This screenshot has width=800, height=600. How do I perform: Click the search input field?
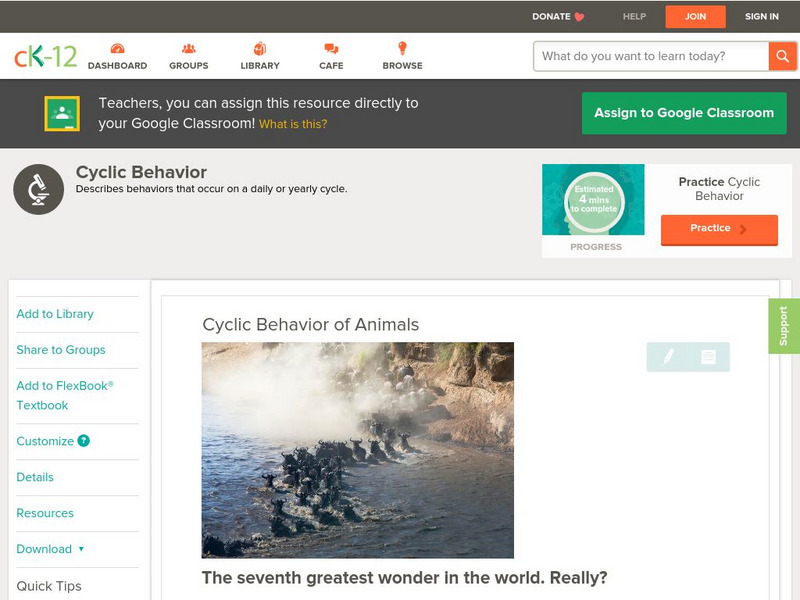click(x=650, y=56)
